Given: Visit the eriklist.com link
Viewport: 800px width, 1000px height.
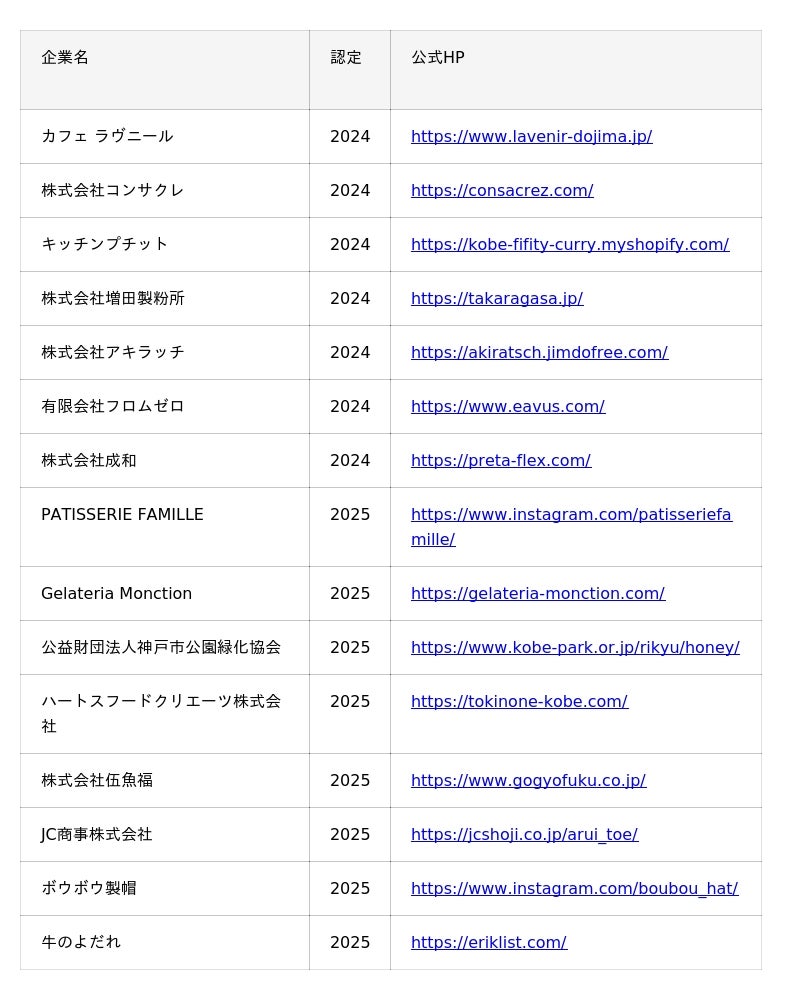Looking at the screenshot, I should [x=488, y=943].
